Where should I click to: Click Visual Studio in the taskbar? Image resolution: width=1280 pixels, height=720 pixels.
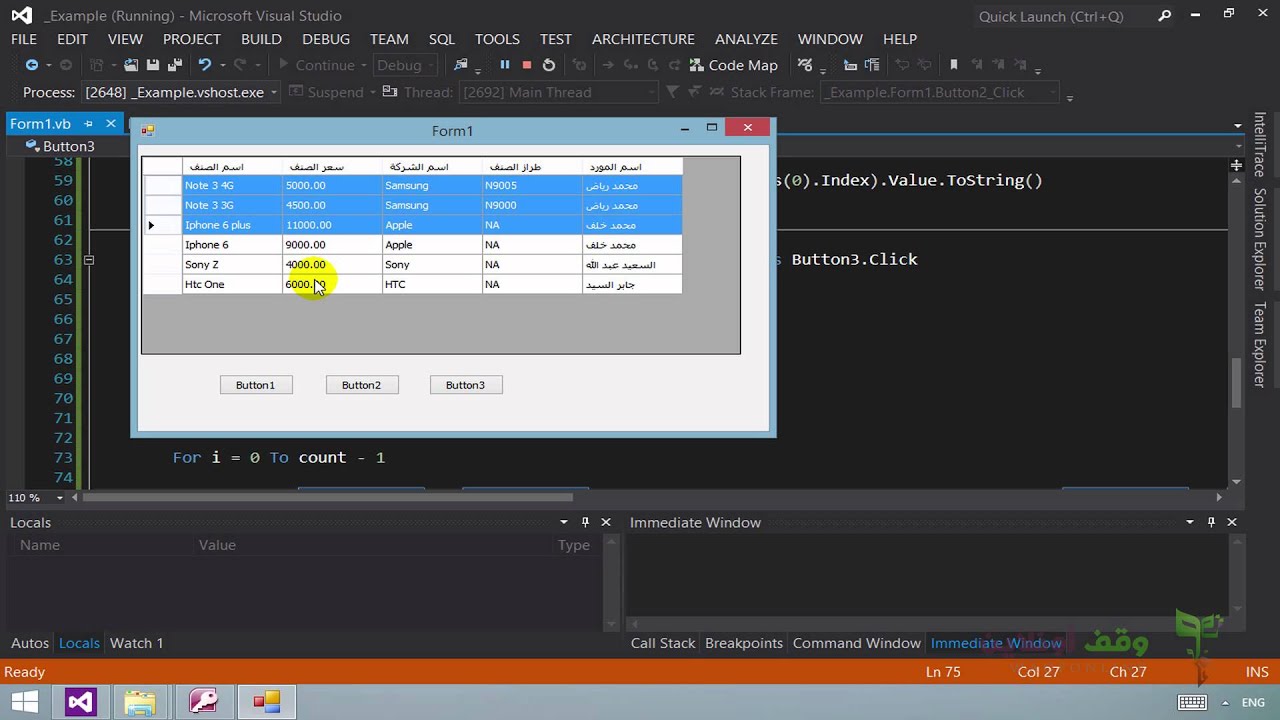[81, 701]
